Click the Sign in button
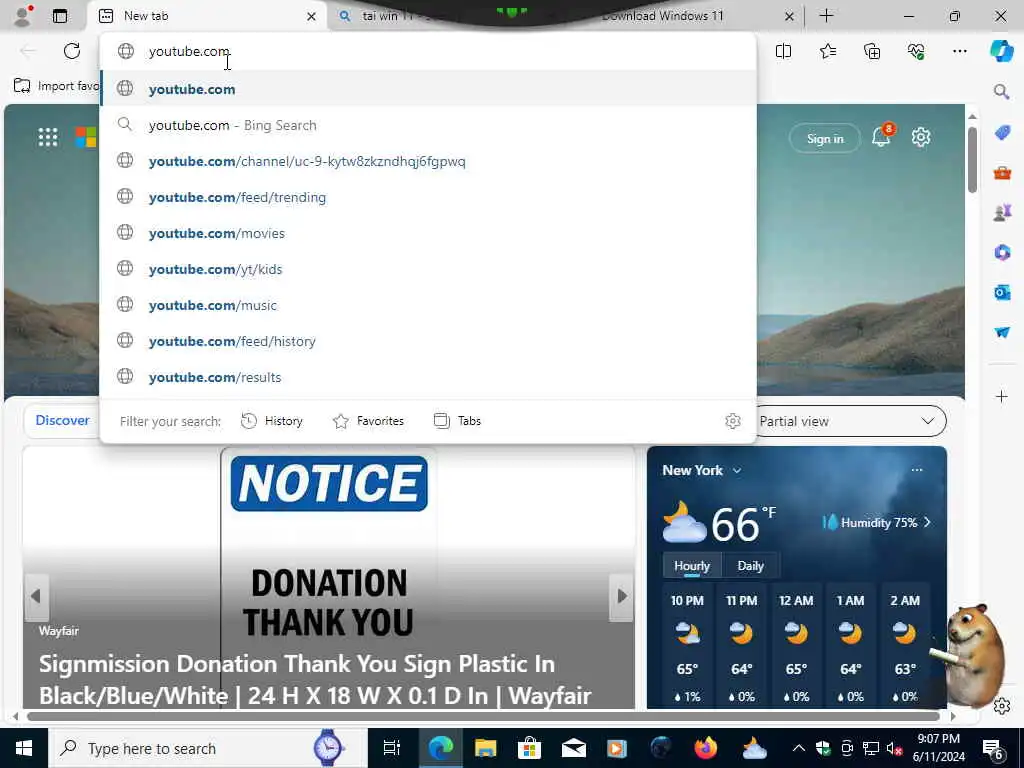 coord(825,138)
